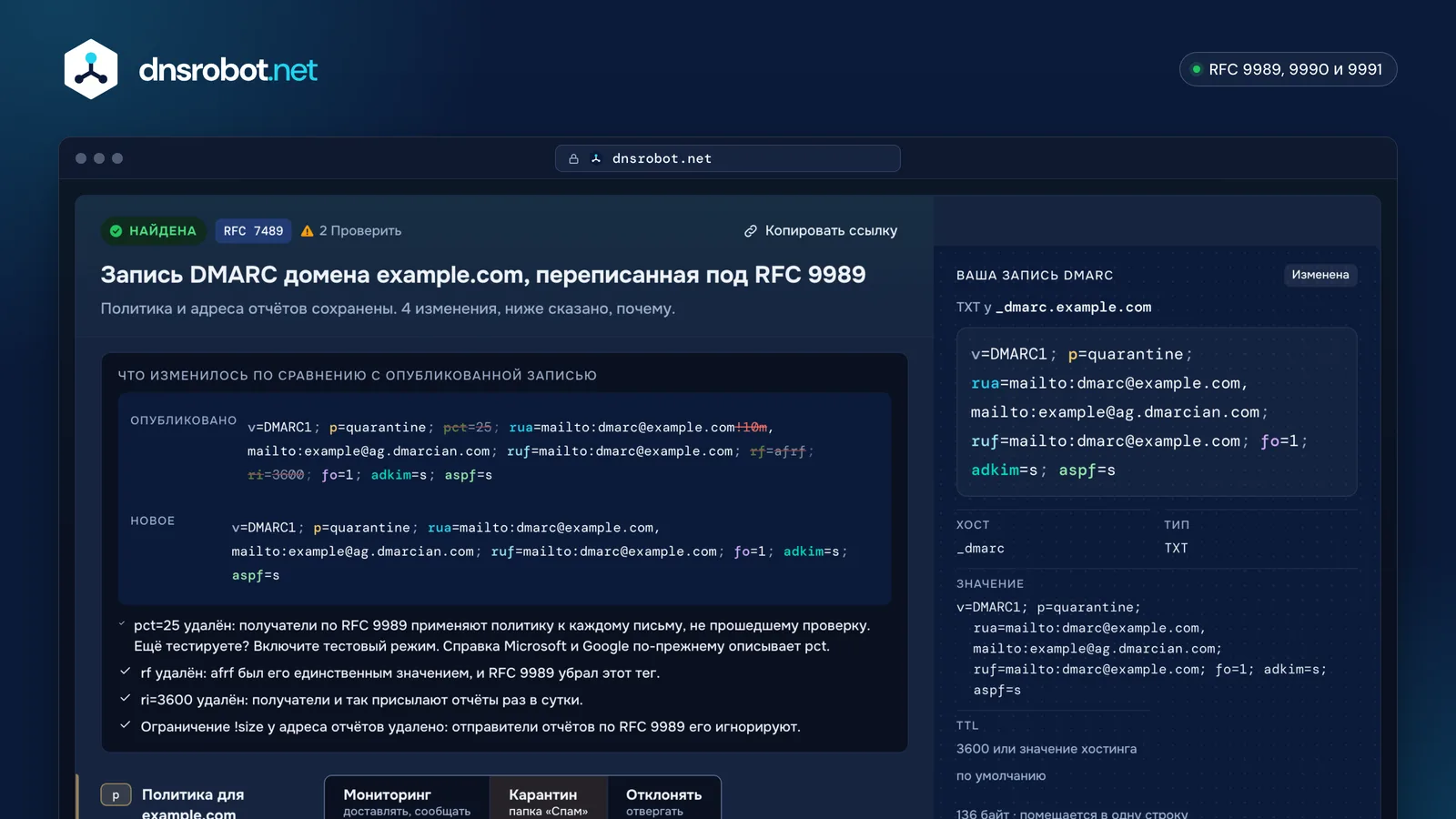1456x819 pixels.
Task: Click the checkmark beside Ограничение !size
Action: (126, 725)
